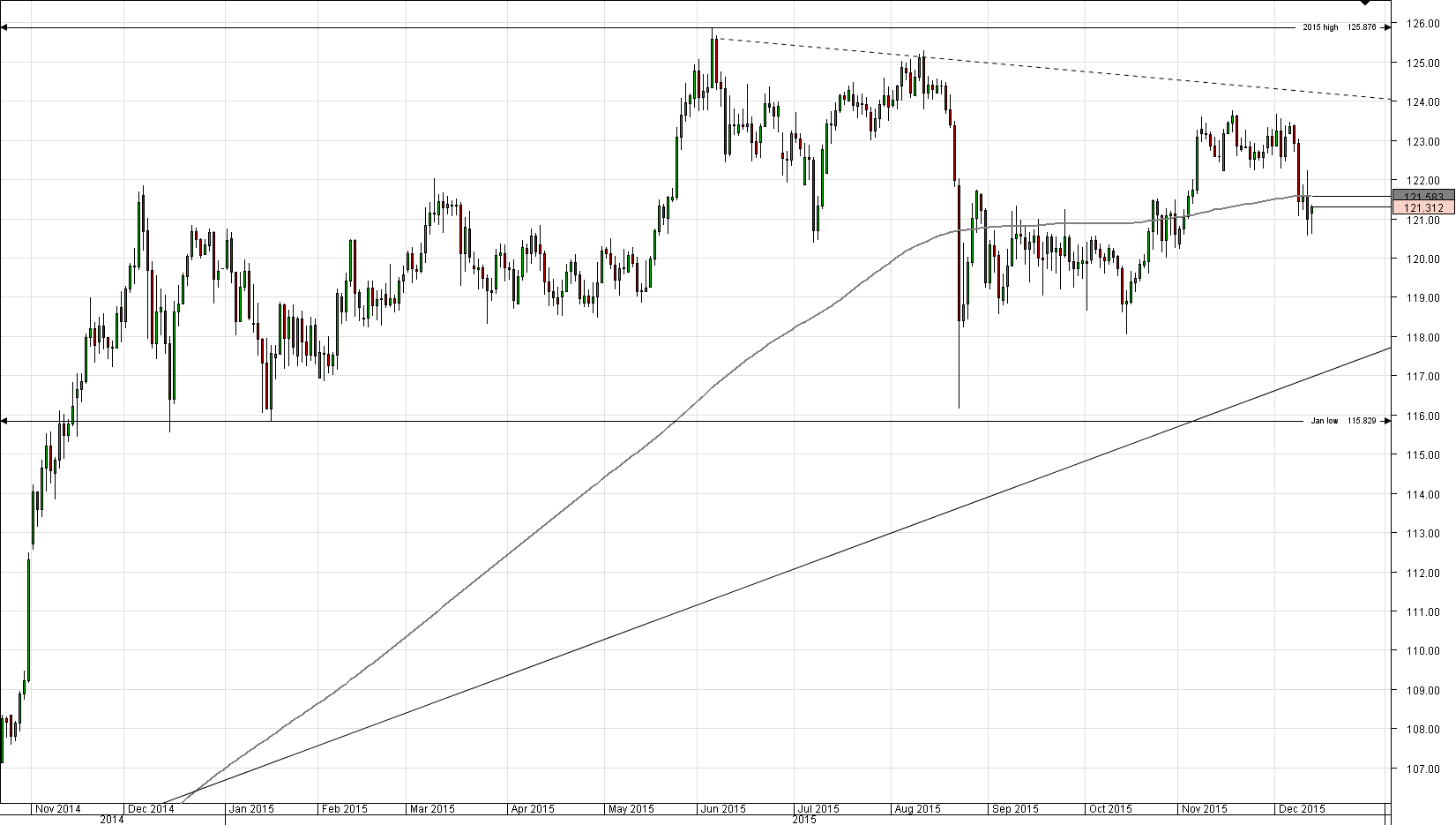Click the 117.00 price axis label
This screenshot has height=825, width=1456.
pyautogui.click(x=1424, y=377)
